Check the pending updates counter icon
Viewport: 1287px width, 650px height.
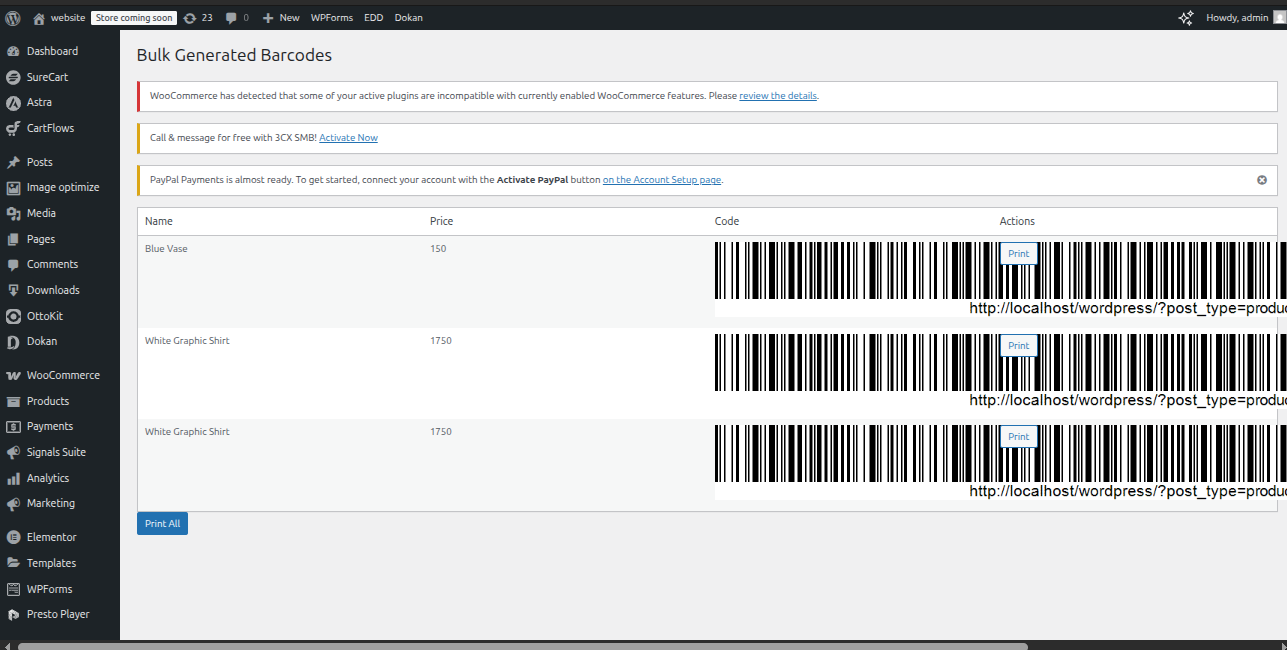[x=197, y=17]
